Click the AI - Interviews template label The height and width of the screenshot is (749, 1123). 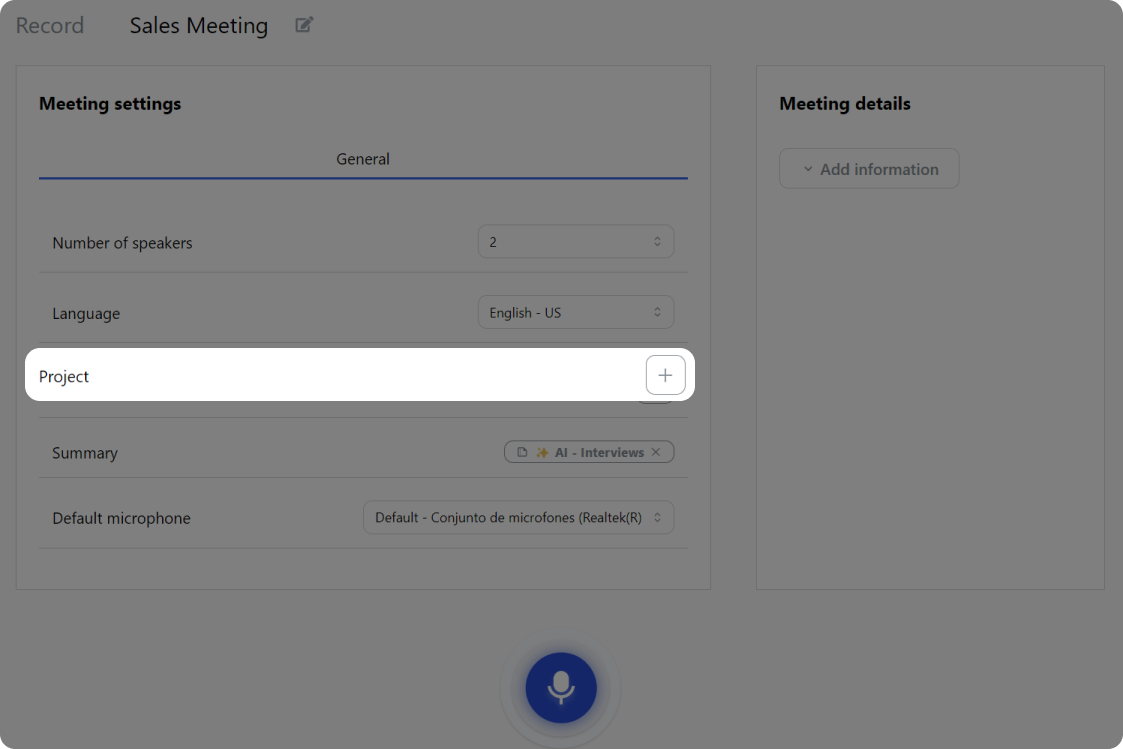coord(599,452)
